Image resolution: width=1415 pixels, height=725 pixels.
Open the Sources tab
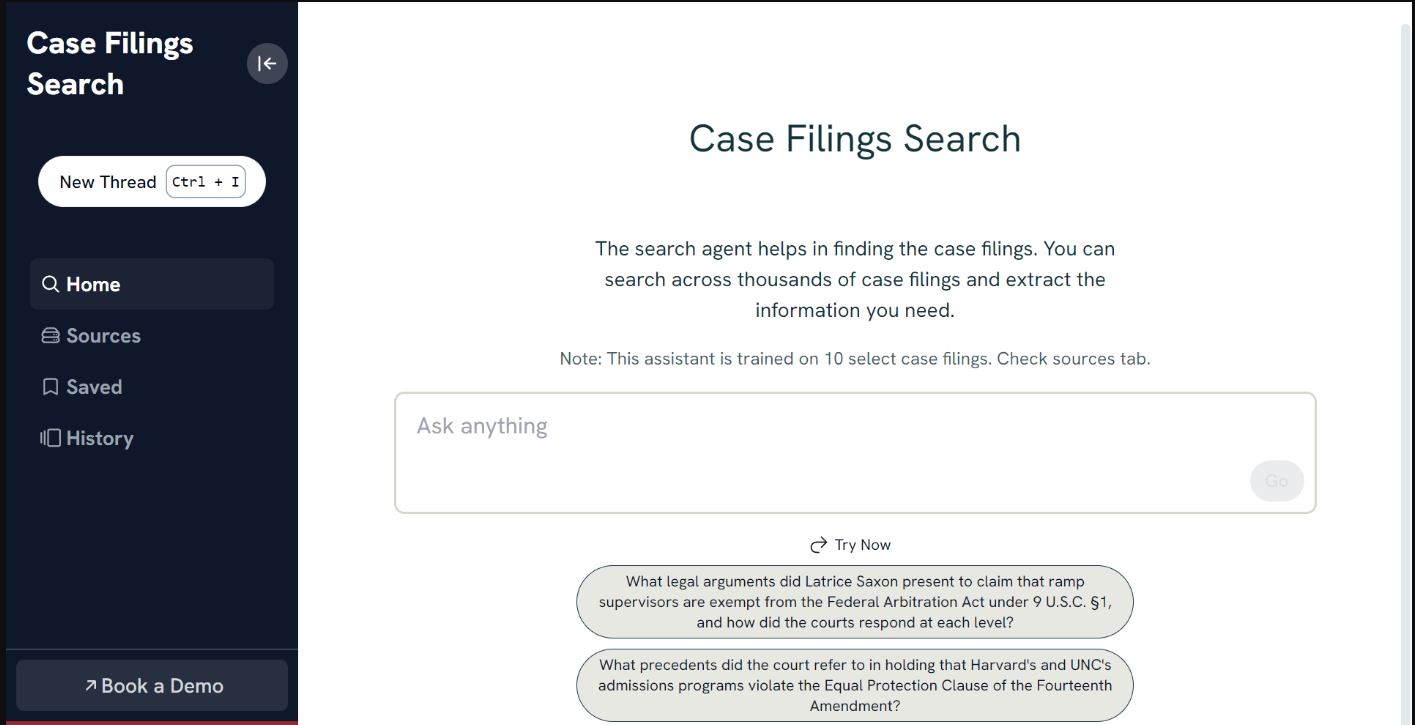(x=152, y=336)
